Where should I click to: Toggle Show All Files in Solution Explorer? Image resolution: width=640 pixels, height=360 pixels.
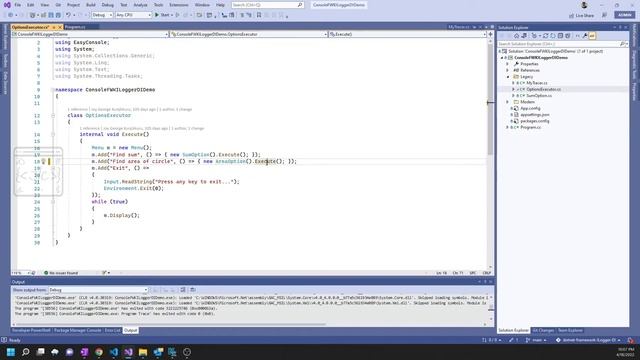(x=568, y=36)
